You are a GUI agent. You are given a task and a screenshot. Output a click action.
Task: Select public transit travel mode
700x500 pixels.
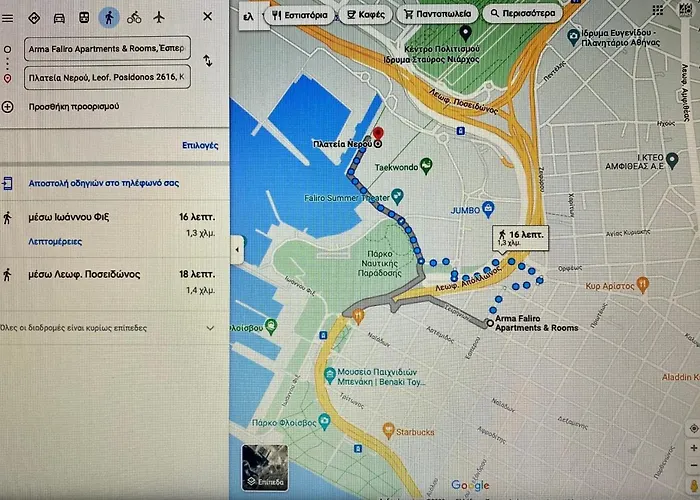click(84, 17)
